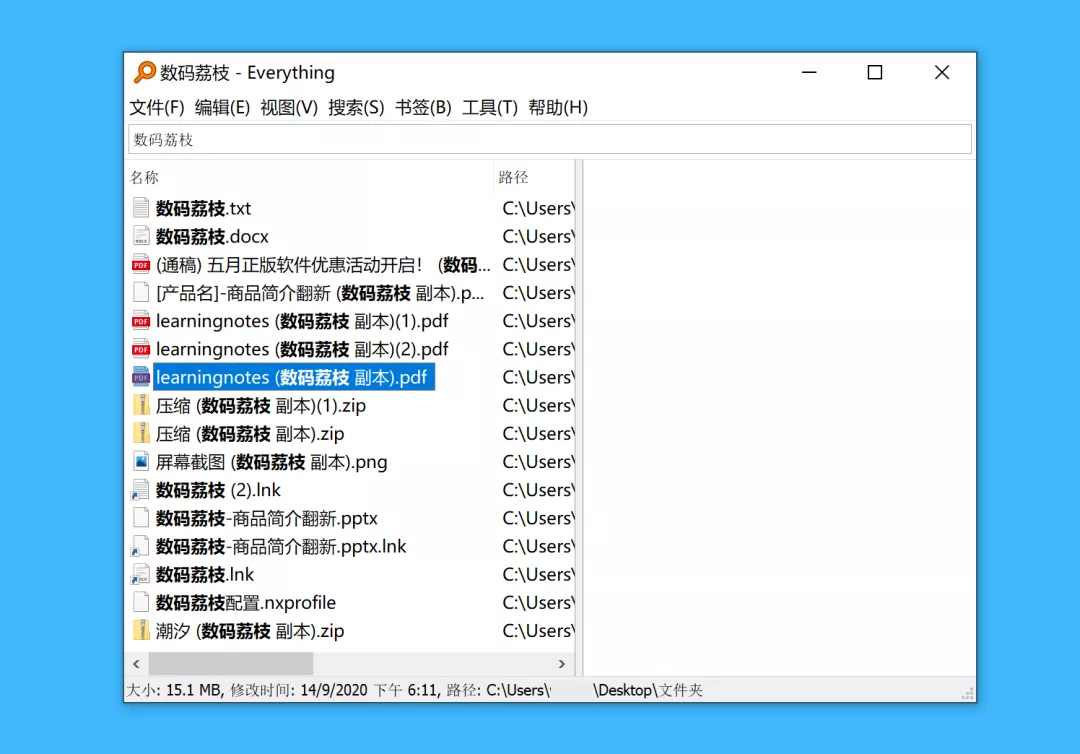Click the PDF icon of learningnotes (数码荔枝 副本)(1).pdf
This screenshot has width=1080, height=754.
click(141, 321)
